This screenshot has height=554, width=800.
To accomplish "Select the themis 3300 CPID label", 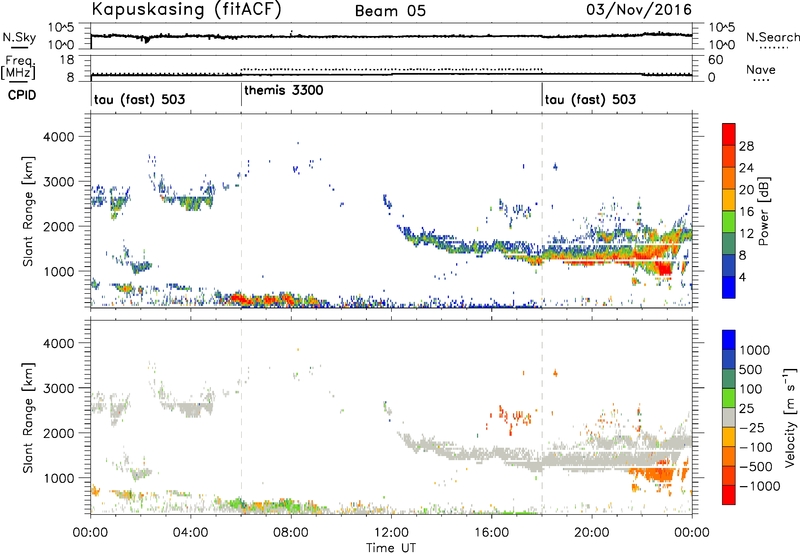I will coord(284,91).
